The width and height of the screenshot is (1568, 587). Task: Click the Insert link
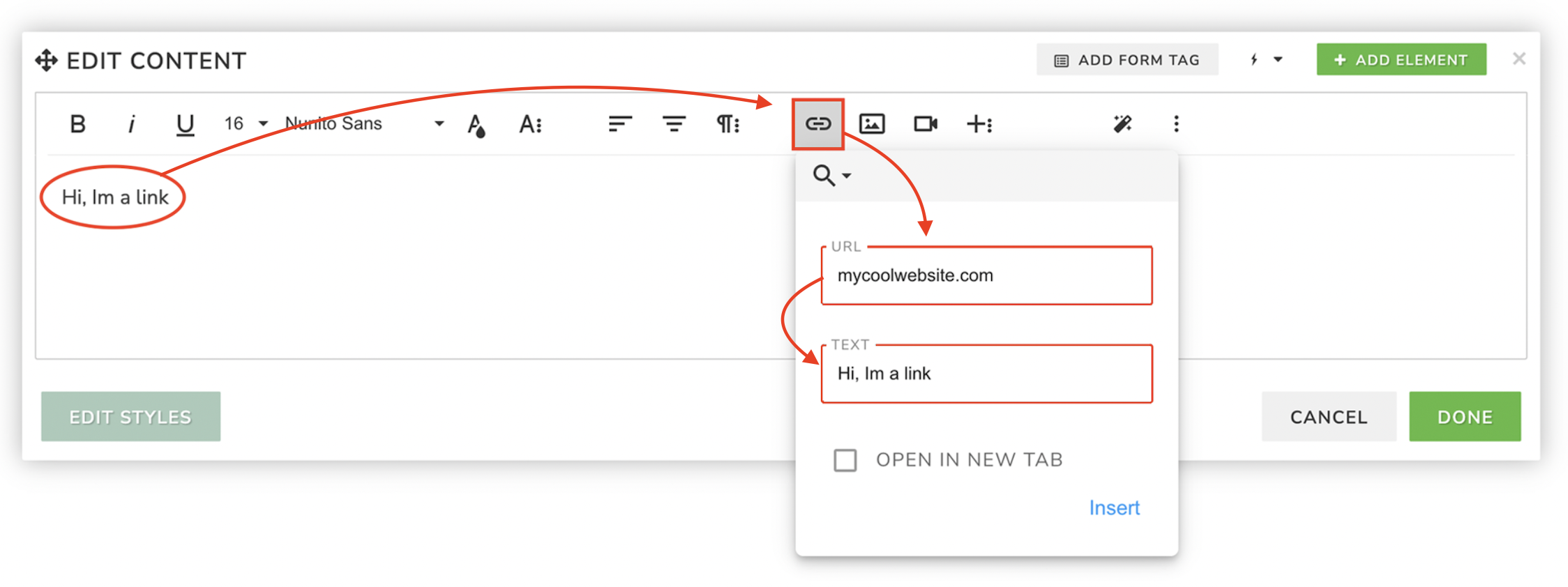1114,508
